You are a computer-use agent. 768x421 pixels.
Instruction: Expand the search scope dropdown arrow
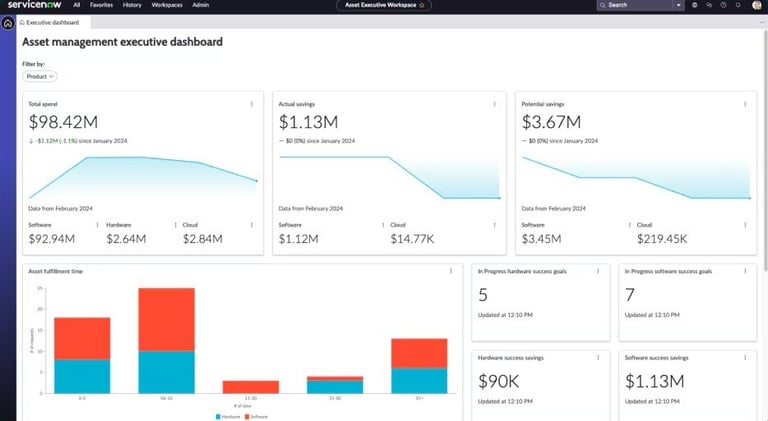click(x=679, y=5)
